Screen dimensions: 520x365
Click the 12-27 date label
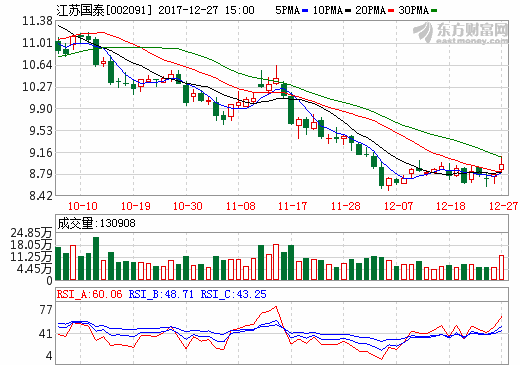pyautogui.click(x=504, y=206)
